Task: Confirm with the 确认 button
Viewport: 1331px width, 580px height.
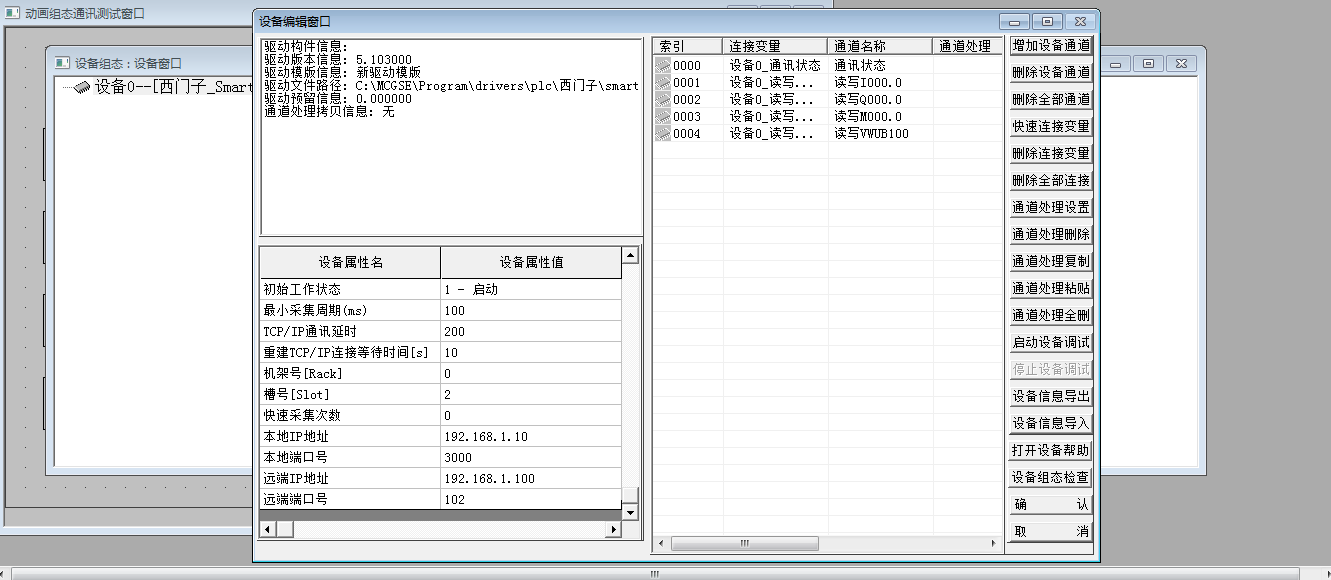Action: (1050, 505)
